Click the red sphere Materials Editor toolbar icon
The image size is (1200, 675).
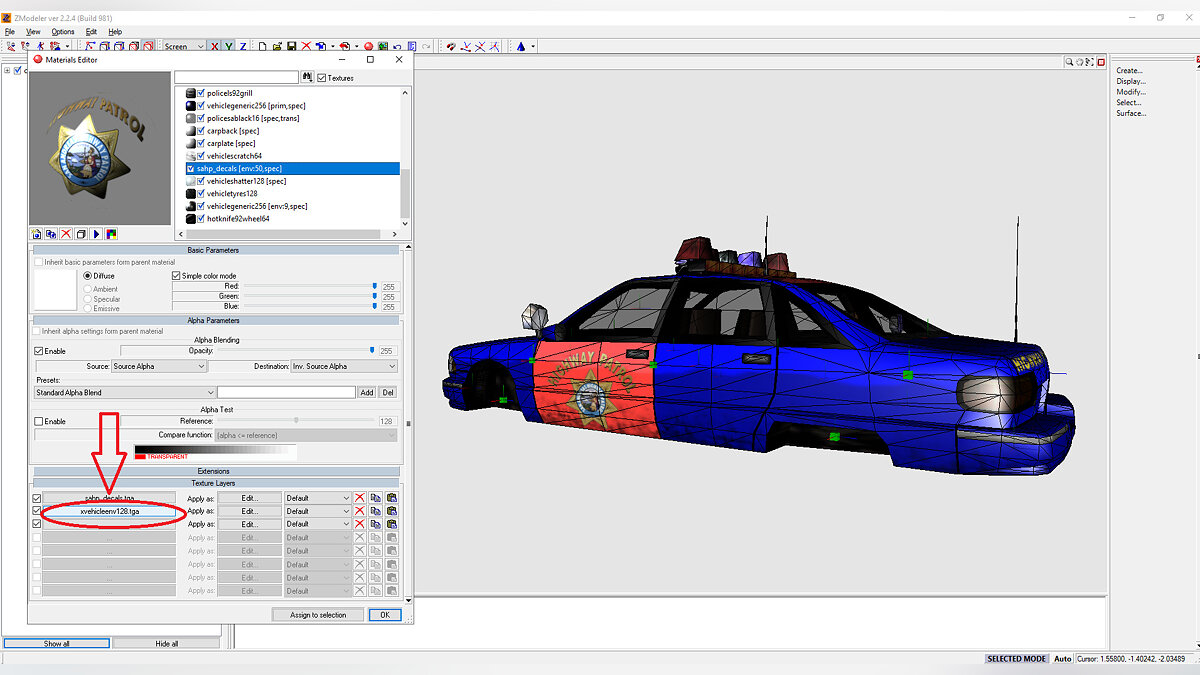point(368,46)
